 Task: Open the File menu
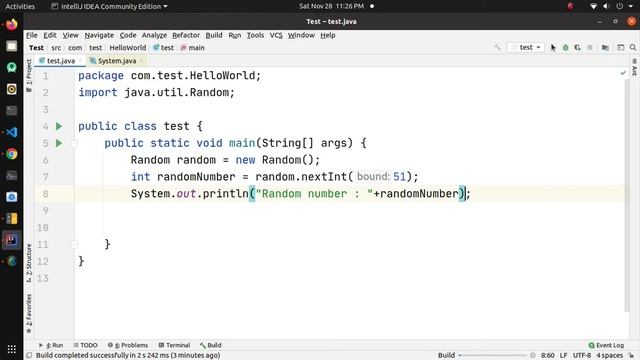click(x=31, y=35)
